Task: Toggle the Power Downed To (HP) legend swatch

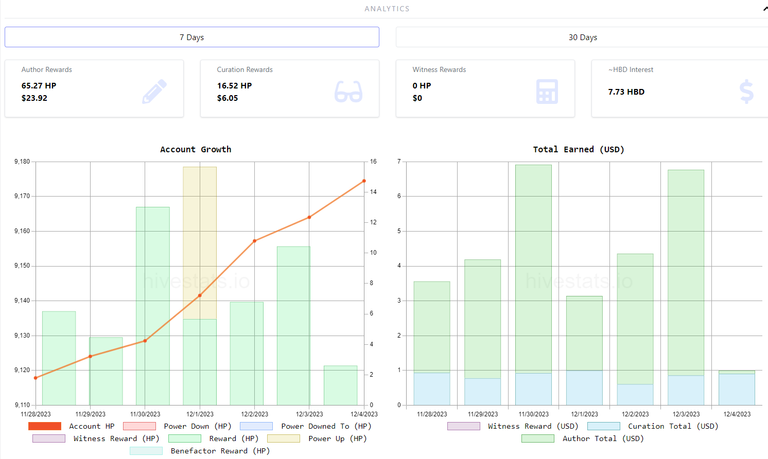Action: 256,426
